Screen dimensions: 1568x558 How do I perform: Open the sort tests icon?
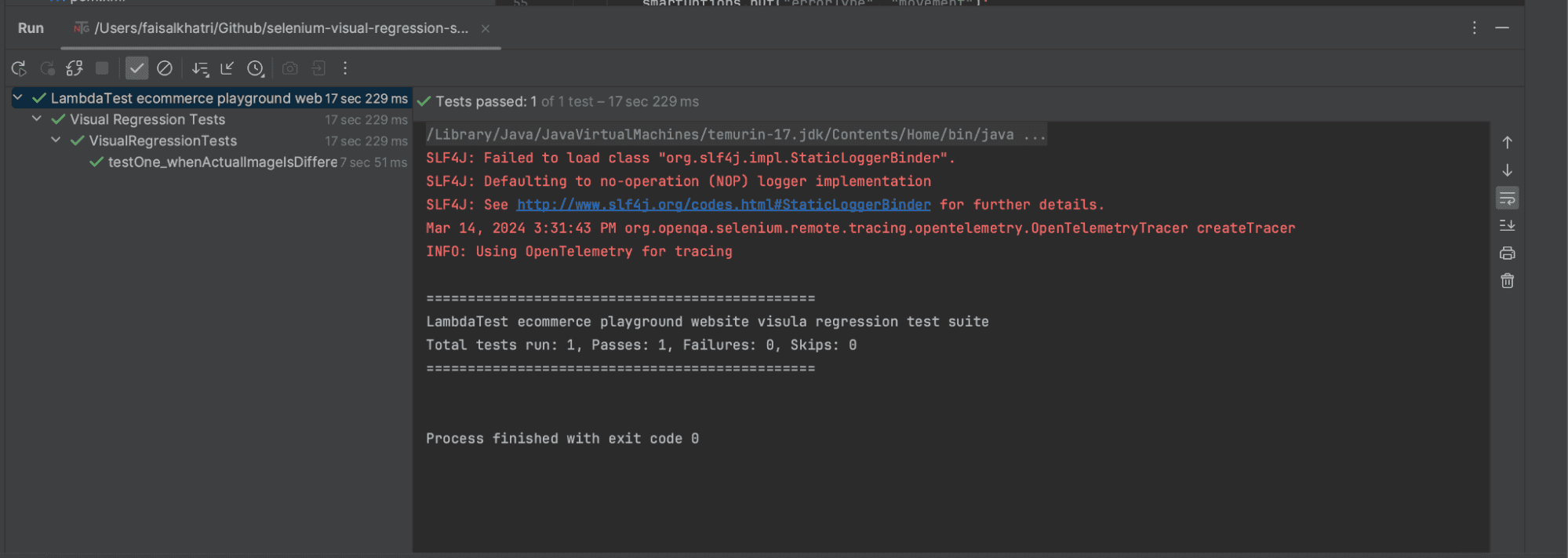point(200,69)
